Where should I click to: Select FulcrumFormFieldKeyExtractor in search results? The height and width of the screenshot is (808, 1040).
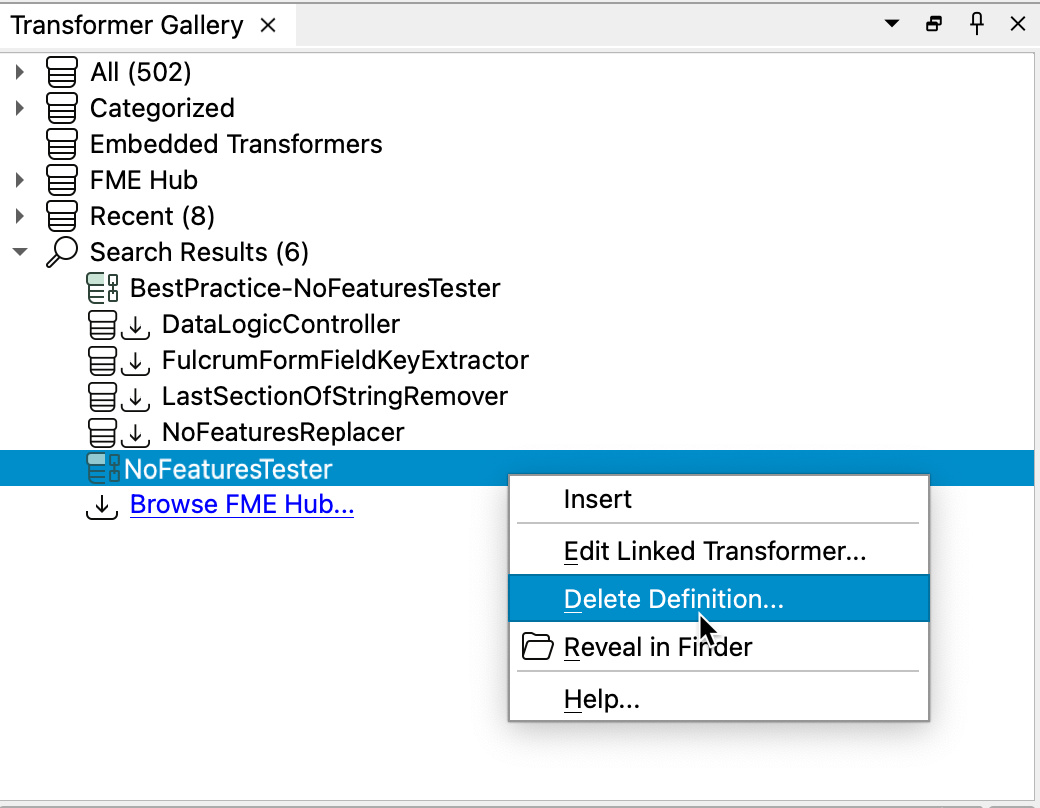tap(345, 360)
